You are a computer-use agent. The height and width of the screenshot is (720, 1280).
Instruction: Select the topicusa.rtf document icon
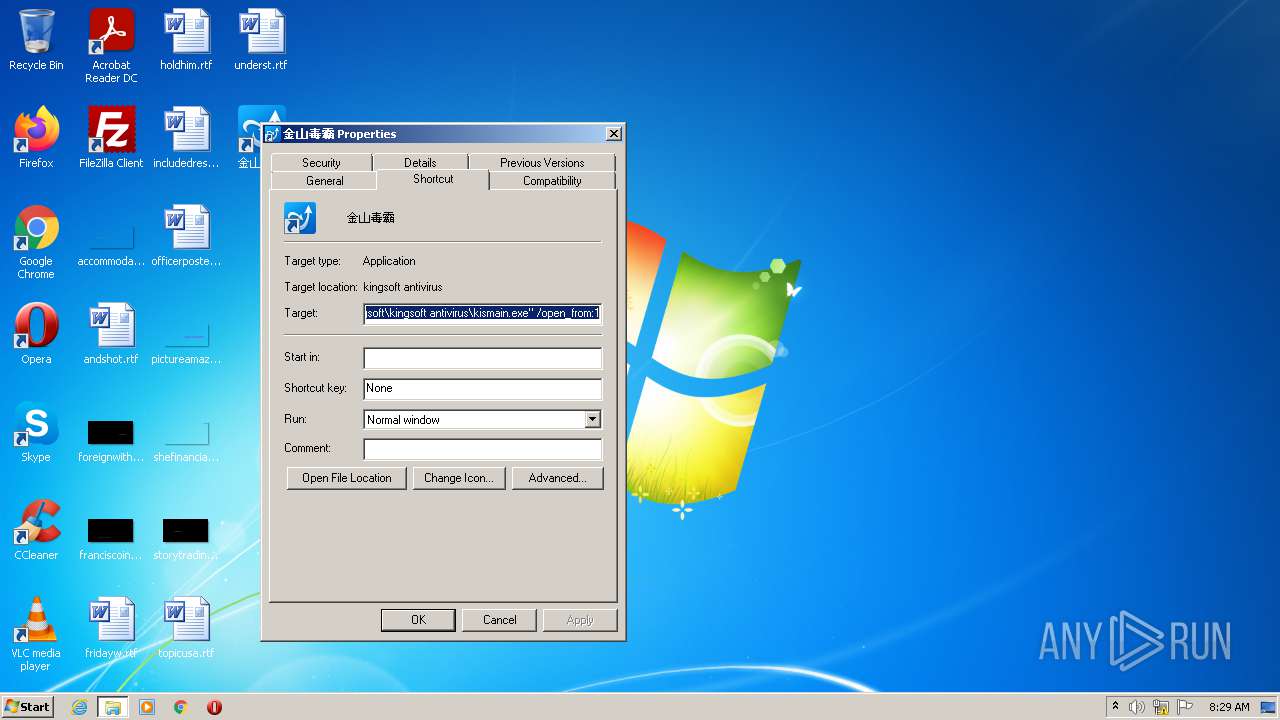tap(186, 628)
